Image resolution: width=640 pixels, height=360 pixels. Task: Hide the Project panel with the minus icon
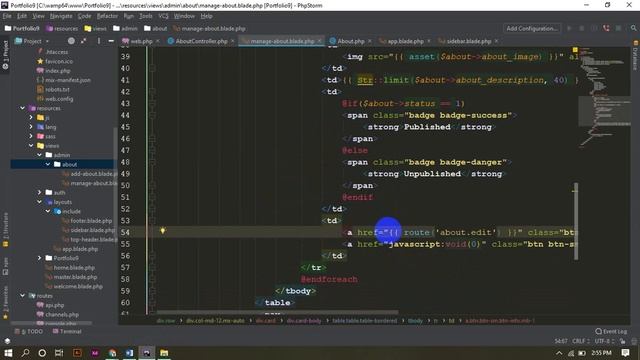click(111, 41)
